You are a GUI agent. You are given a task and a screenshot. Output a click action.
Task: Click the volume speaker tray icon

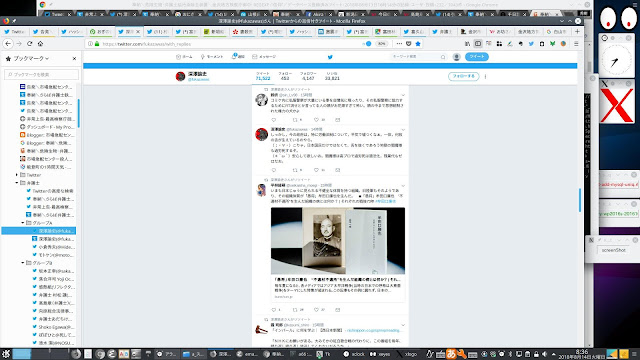(x=544, y=354)
